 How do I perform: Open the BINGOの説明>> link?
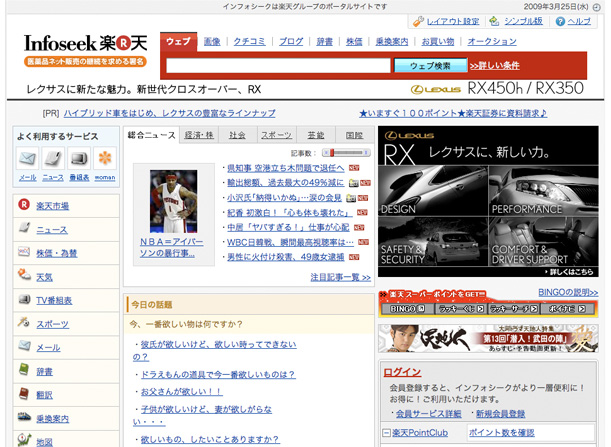[568, 292]
